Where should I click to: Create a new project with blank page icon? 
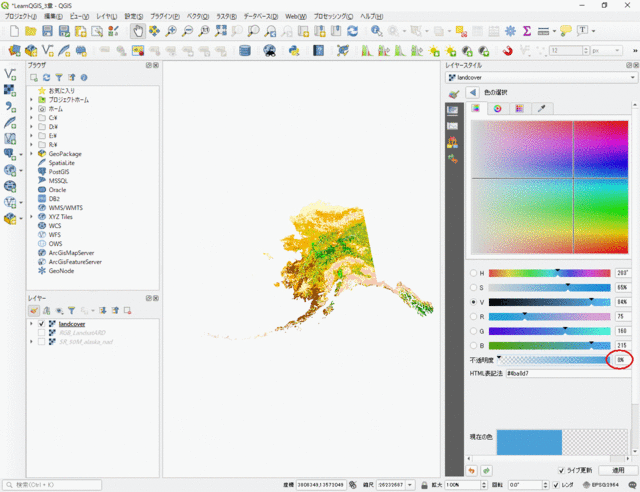(x=14, y=31)
